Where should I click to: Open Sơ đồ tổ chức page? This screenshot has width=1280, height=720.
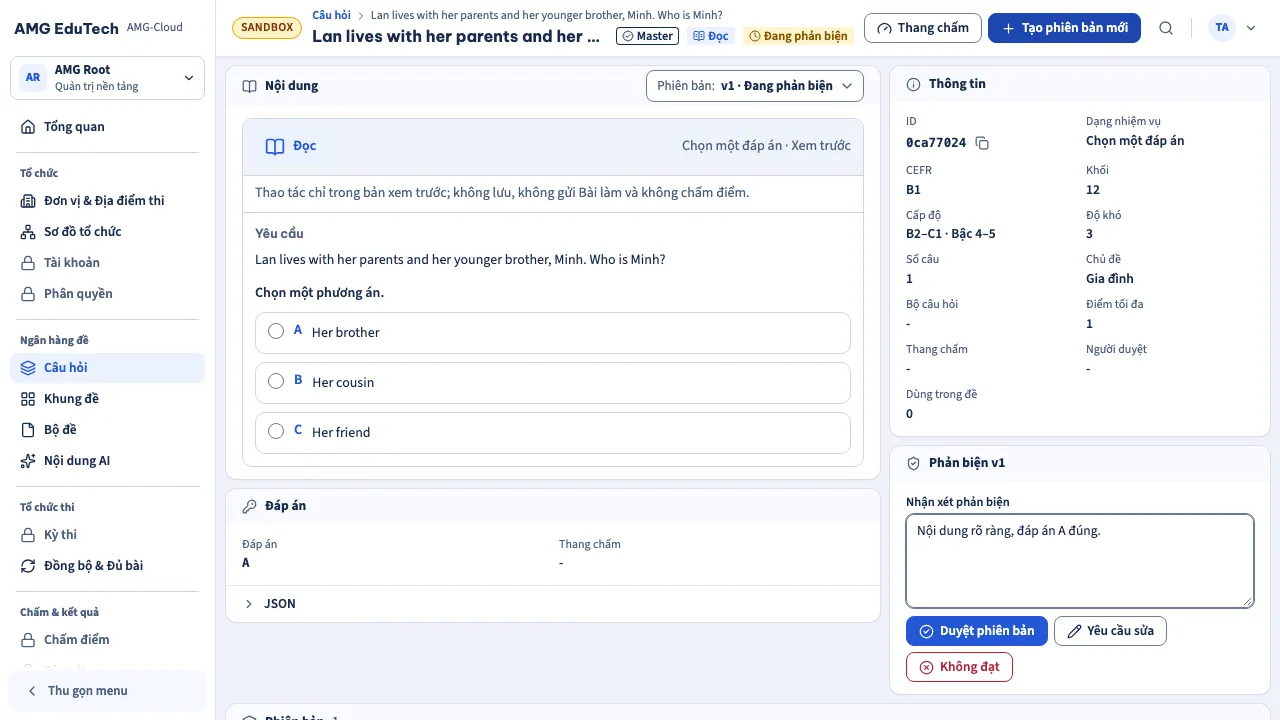coord(107,232)
